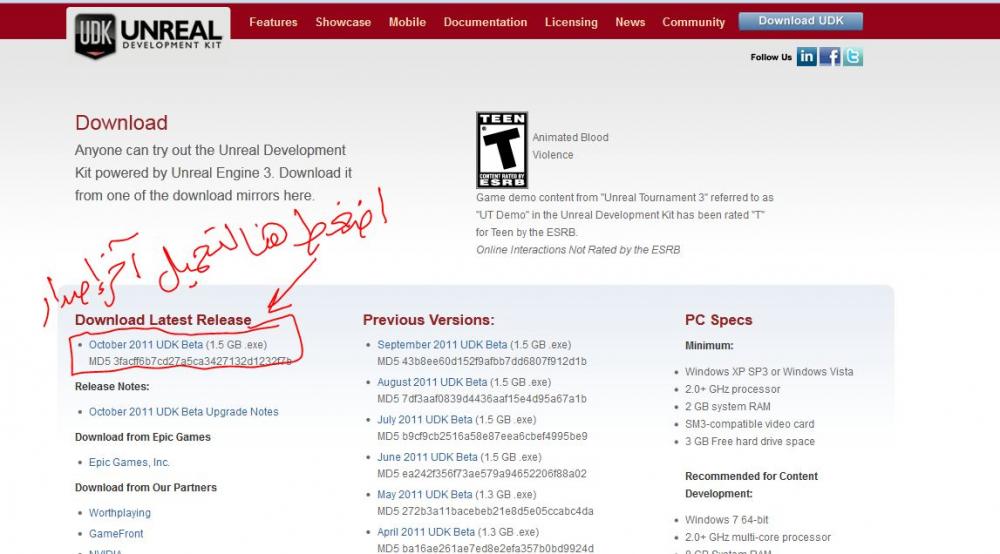Select the September 2011 MD5 hash 43b8ee60
This screenshot has height=554, width=1000.
482,361
